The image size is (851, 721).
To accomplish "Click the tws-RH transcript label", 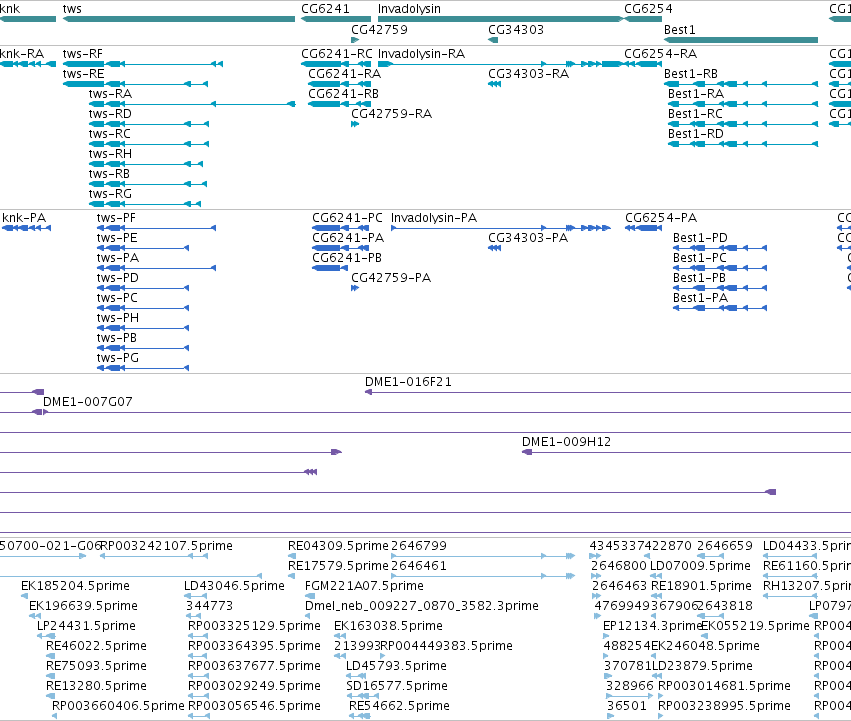I will tap(110, 154).
